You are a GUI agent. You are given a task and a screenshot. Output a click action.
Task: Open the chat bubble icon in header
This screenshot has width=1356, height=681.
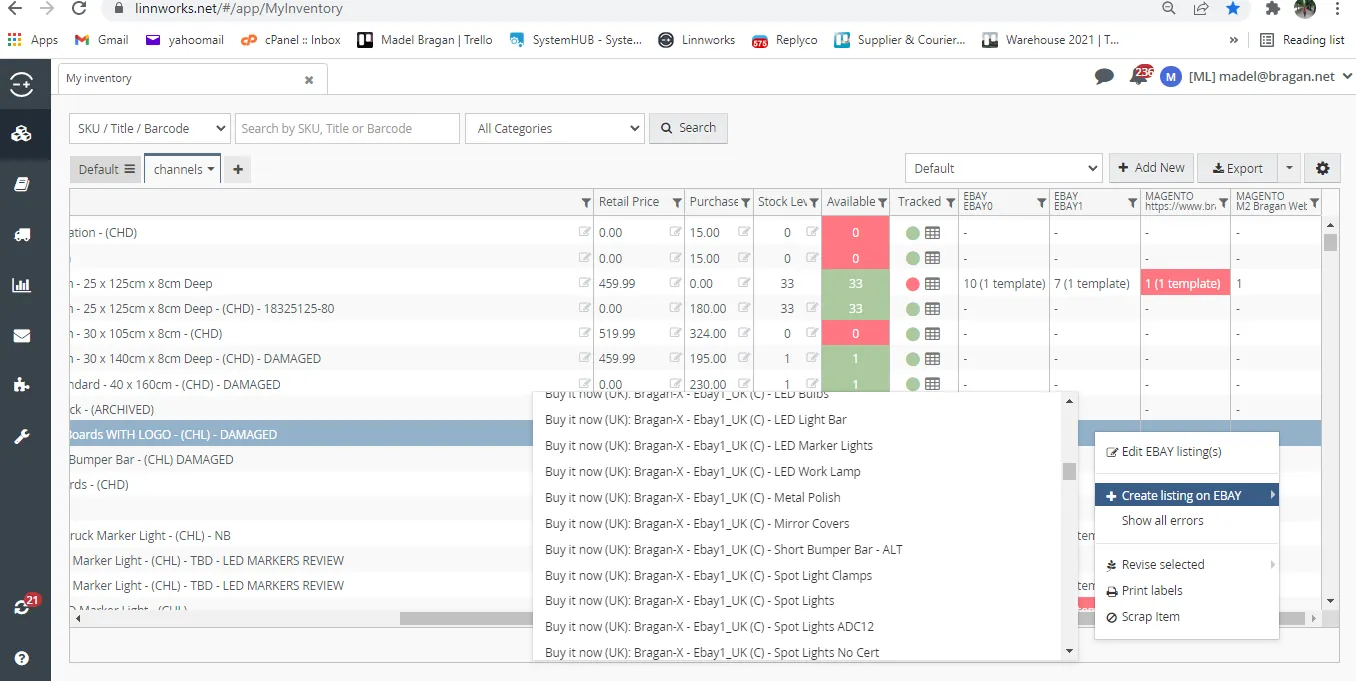click(1104, 76)
